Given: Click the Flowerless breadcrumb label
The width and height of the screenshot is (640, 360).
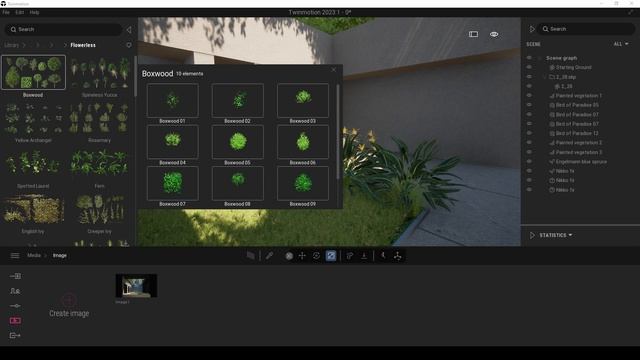Looking at the screenshot, I should point(83,45).
